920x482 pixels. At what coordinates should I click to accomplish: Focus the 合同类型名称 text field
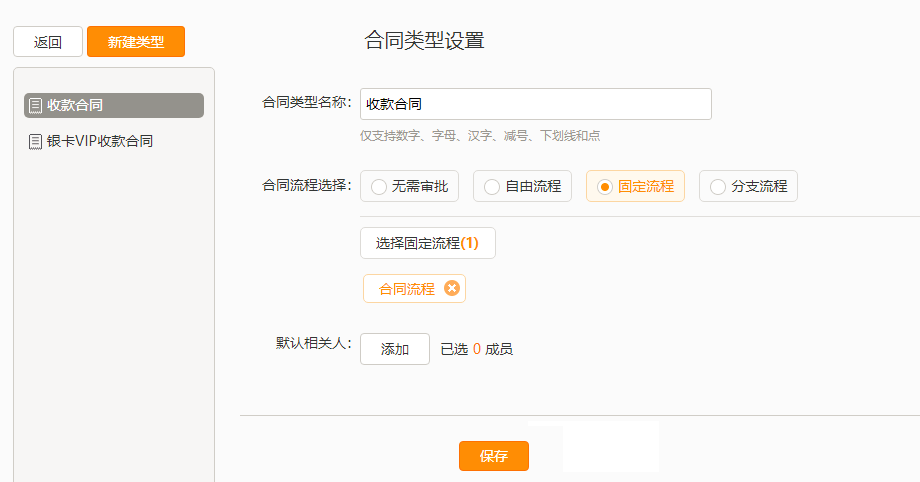tap(535, 104)
